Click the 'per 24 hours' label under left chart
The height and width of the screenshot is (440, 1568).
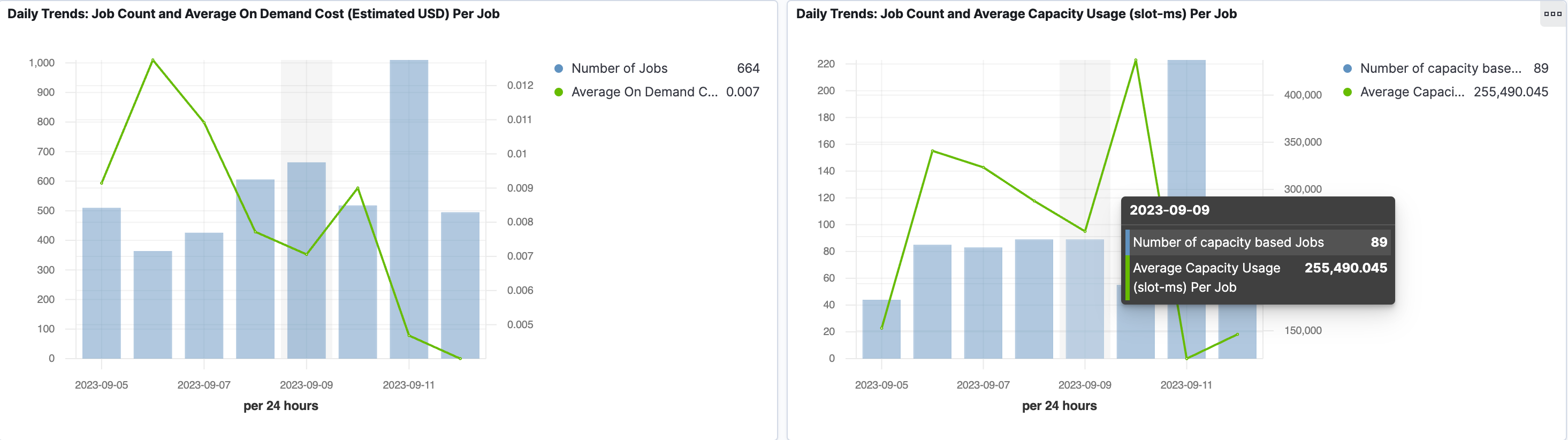[x=280, y=406]
